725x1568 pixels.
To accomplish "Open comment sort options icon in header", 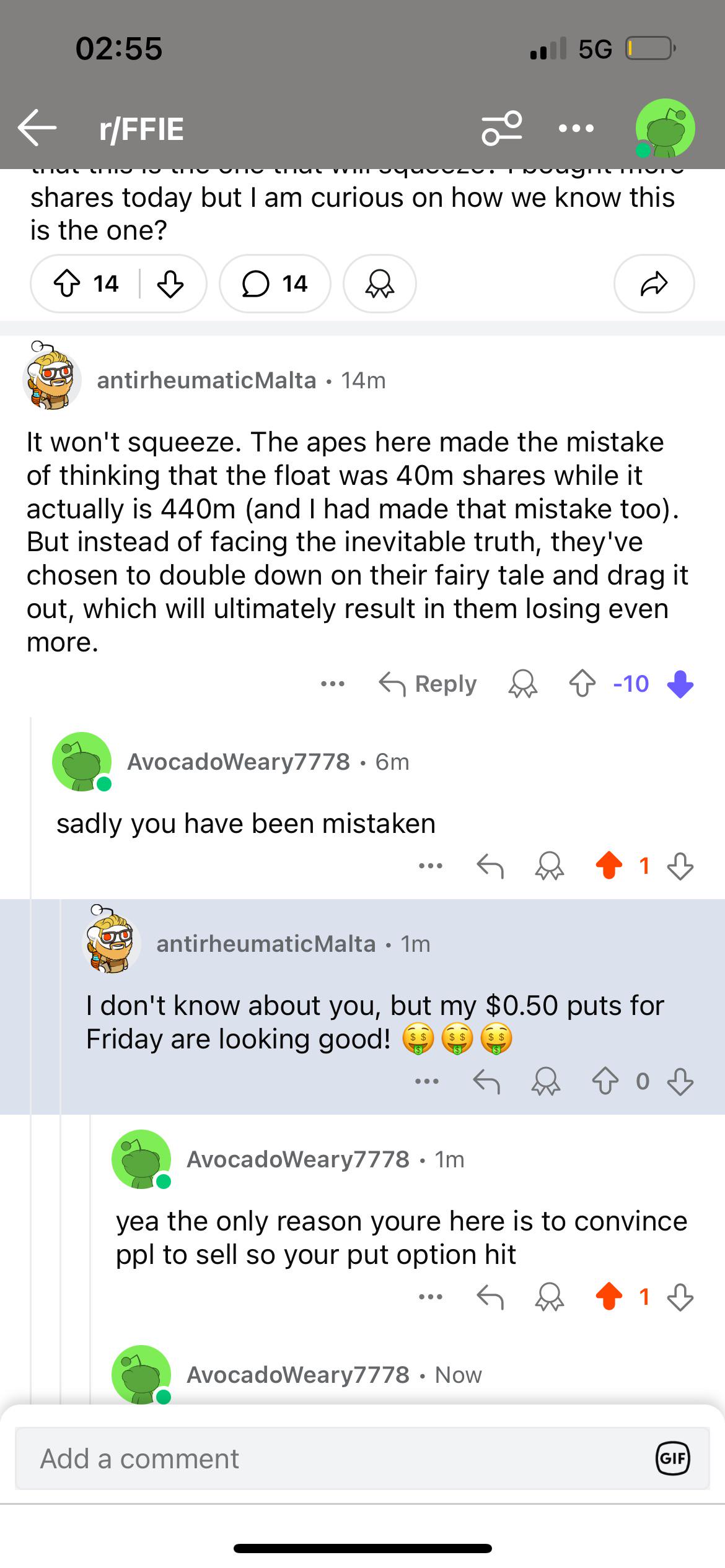I will [x=502, y=128].
